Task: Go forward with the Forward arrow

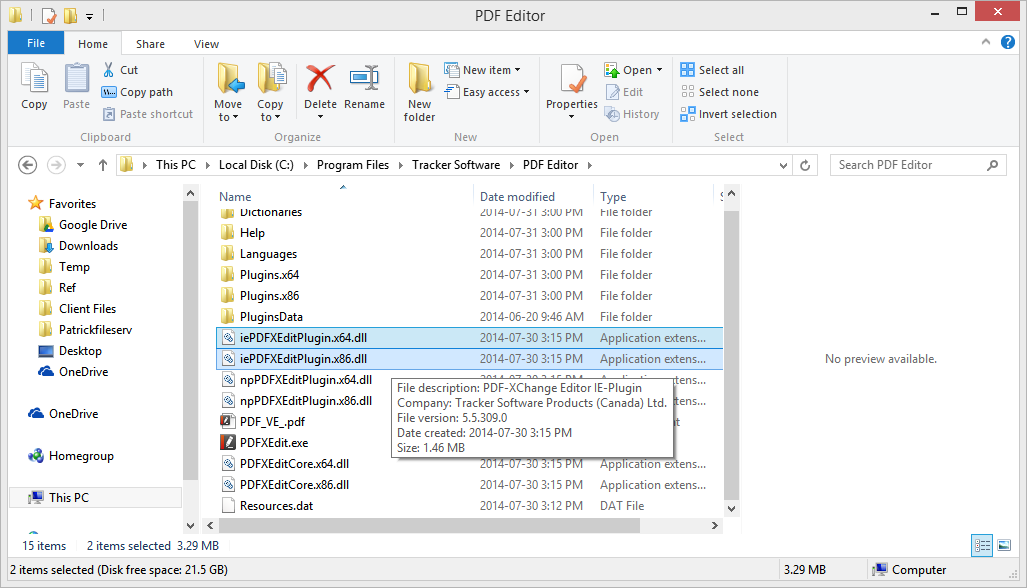Action: click(x=56, y=165)
